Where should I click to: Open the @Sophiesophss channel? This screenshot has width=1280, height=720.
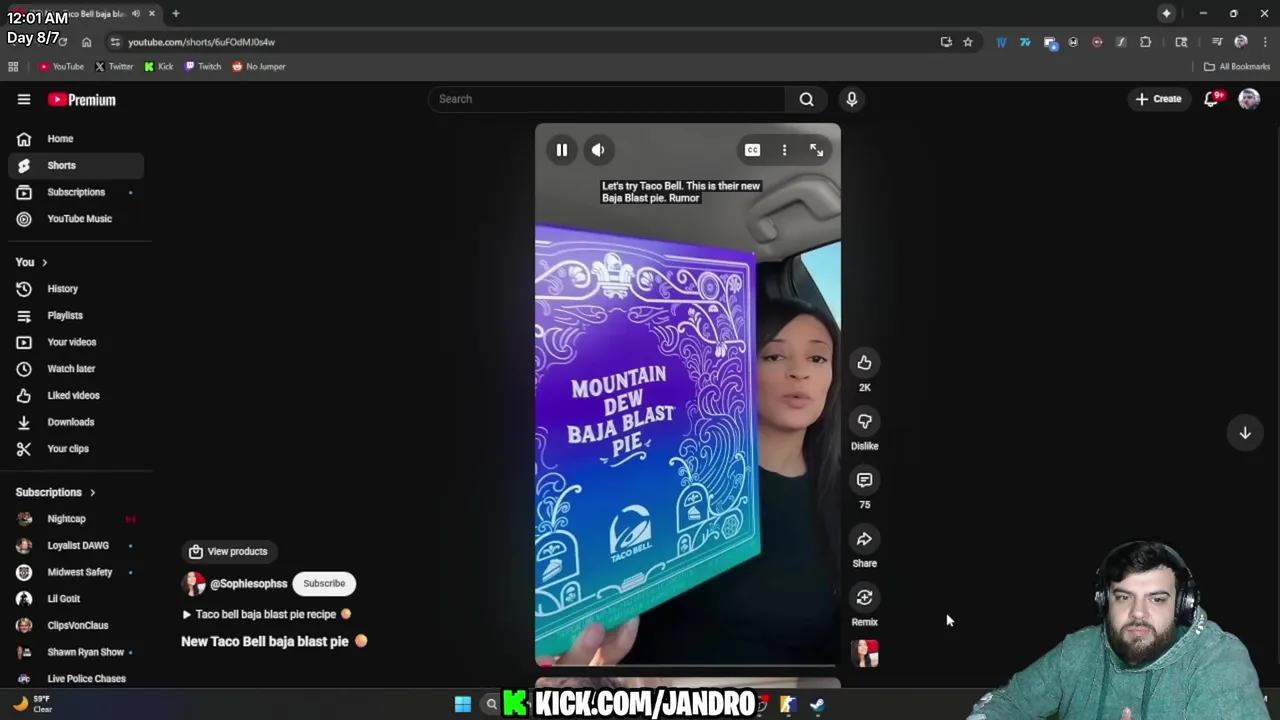pos(248,584)
